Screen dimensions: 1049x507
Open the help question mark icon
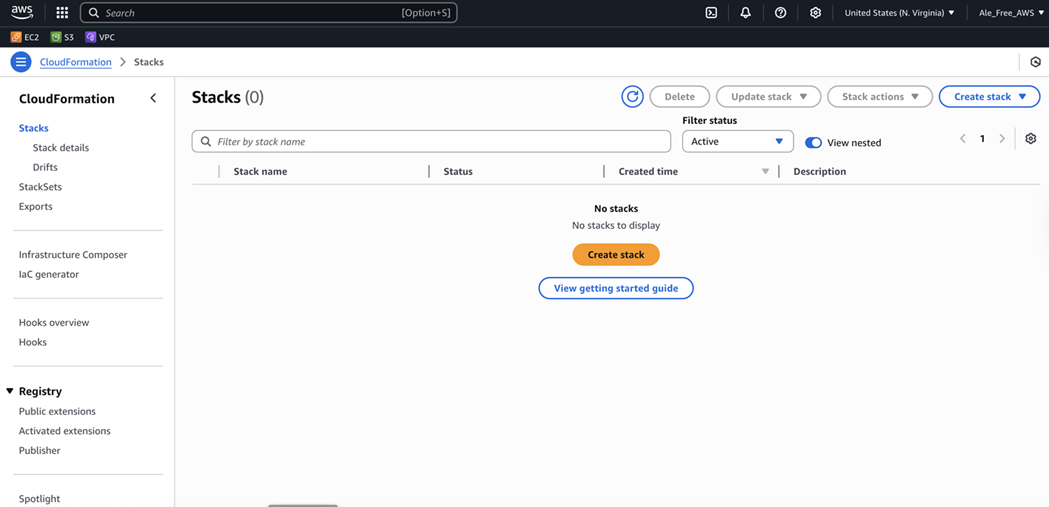[x=780, y=13]
